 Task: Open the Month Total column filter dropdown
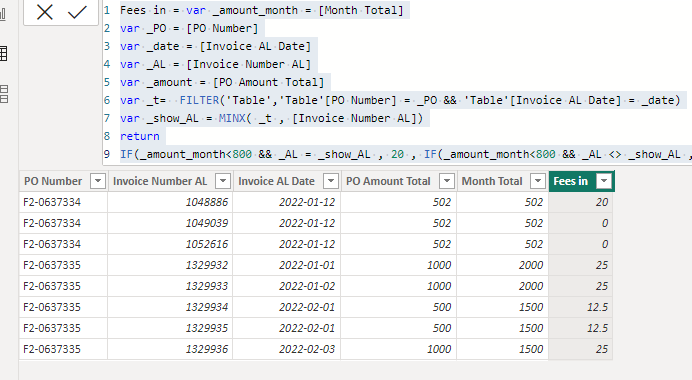[538, 181]
